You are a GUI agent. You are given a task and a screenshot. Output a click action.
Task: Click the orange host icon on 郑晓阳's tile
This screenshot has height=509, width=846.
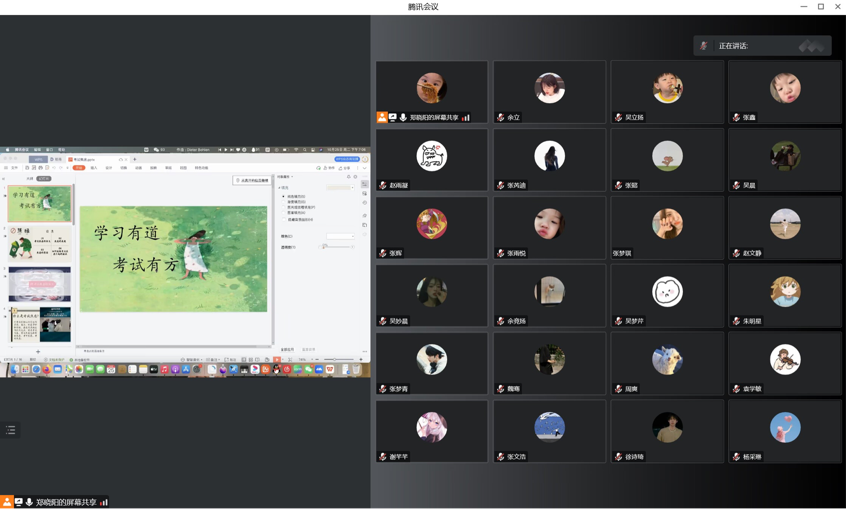[382, 118]
